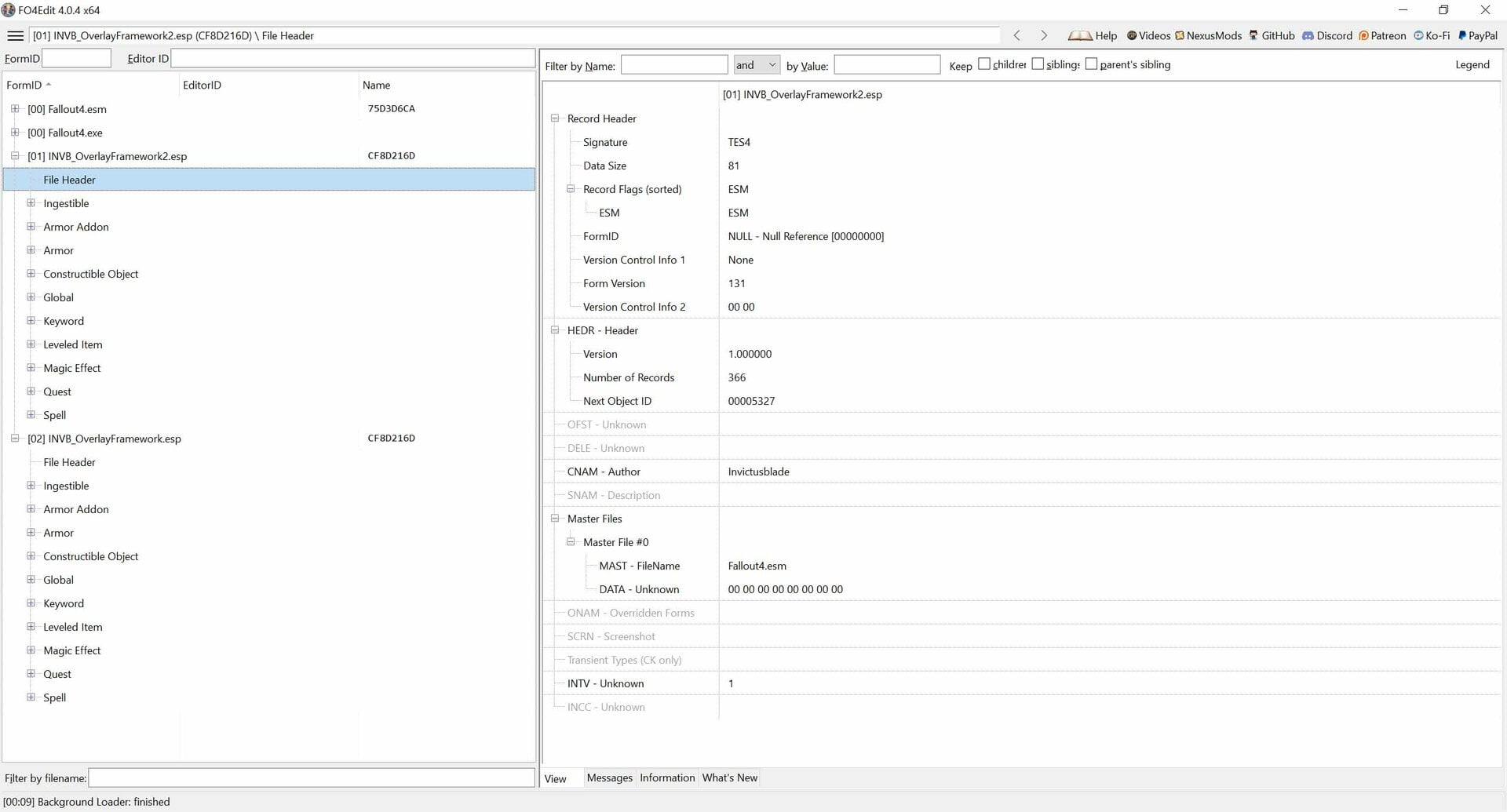Collapse the [02] INVB_OverlayFramework.esp node
The width and height of the screenshot is (1507, 812).
tap(15, 439)
